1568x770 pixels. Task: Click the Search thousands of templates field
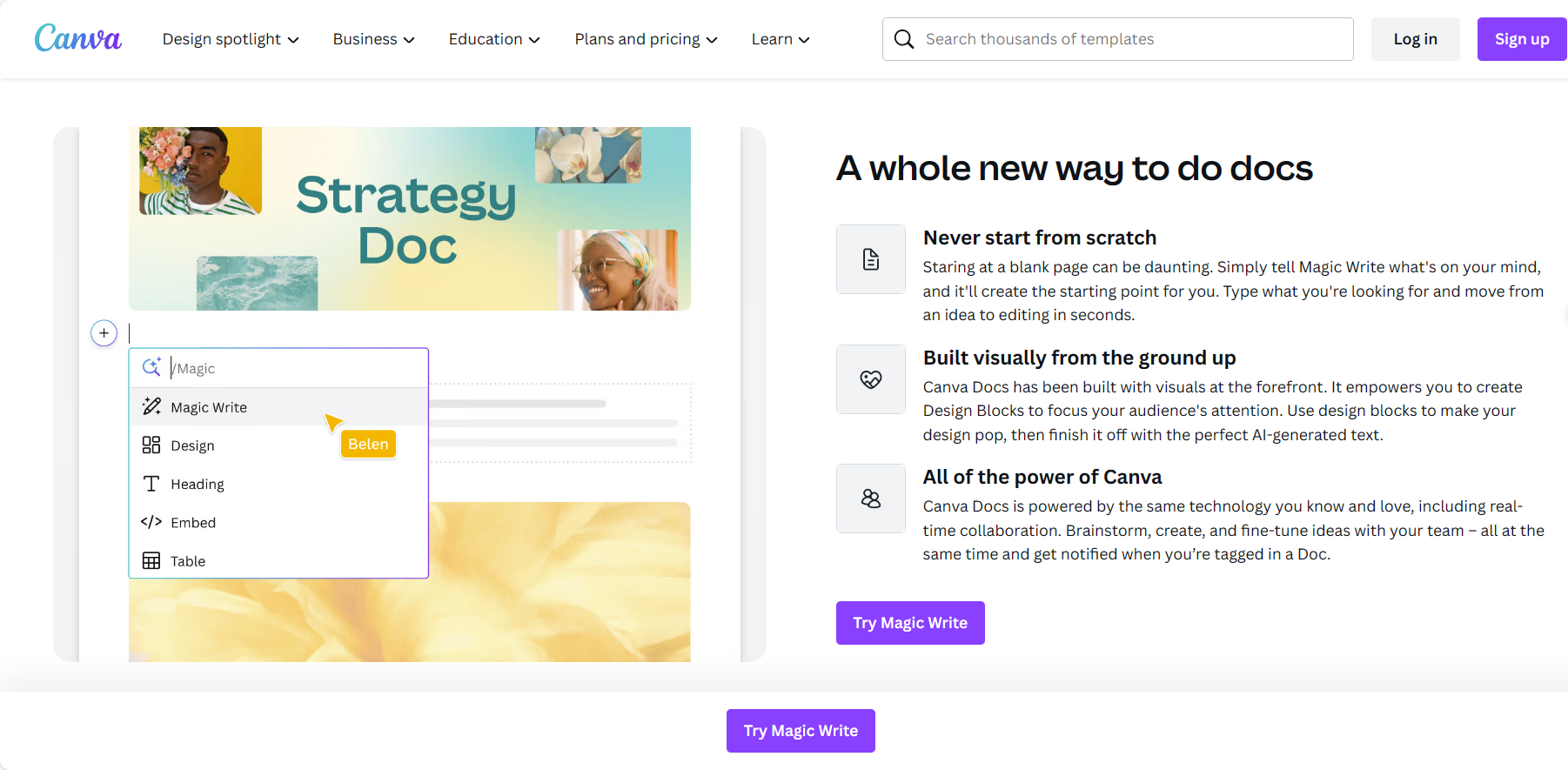tap(1118, 39)
